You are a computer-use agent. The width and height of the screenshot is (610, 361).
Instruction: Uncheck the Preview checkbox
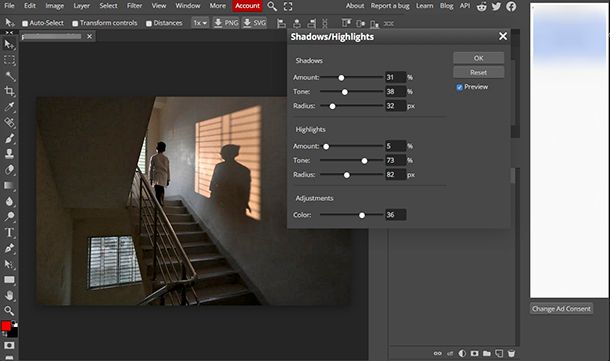[x=459, y=87]
